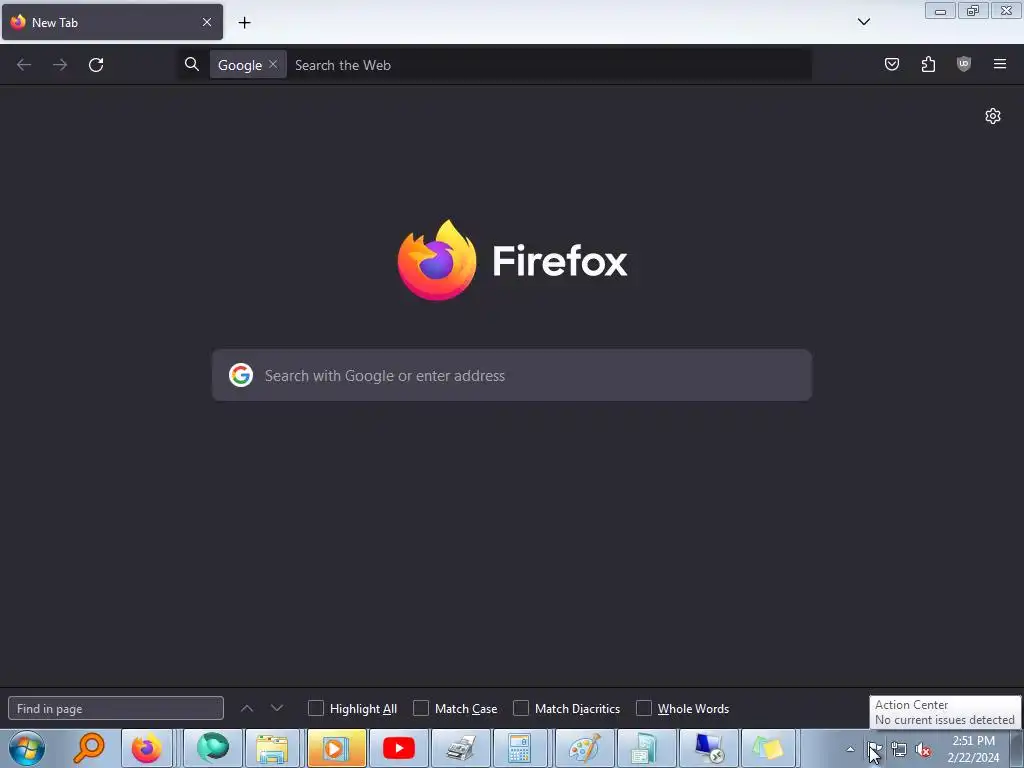The width and height of the screenshot is (1024, 768).
Task: Click the Firefox taskbar icon
Action: (x=147, y=748)
